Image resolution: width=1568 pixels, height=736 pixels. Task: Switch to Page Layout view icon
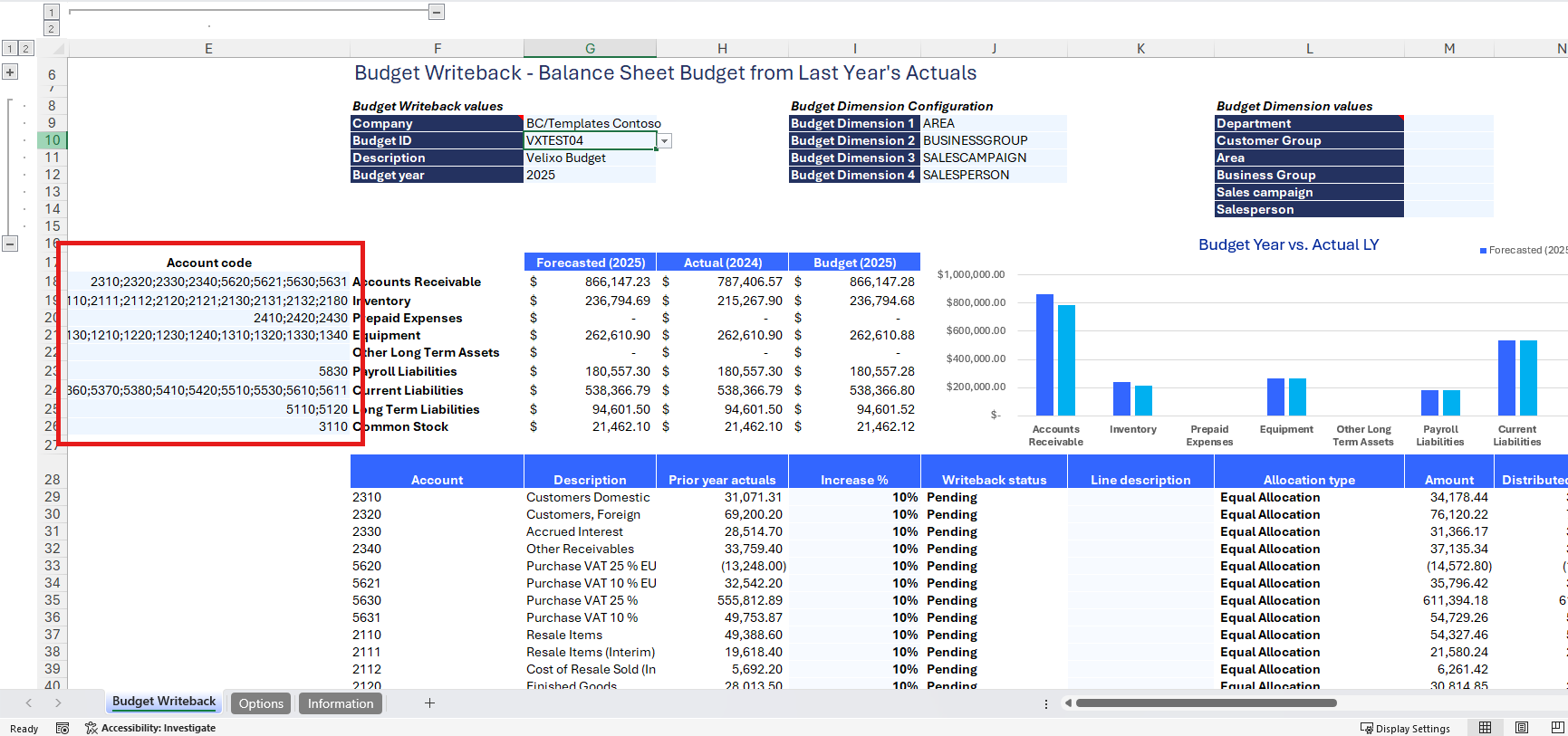(x=1522, y=728)
